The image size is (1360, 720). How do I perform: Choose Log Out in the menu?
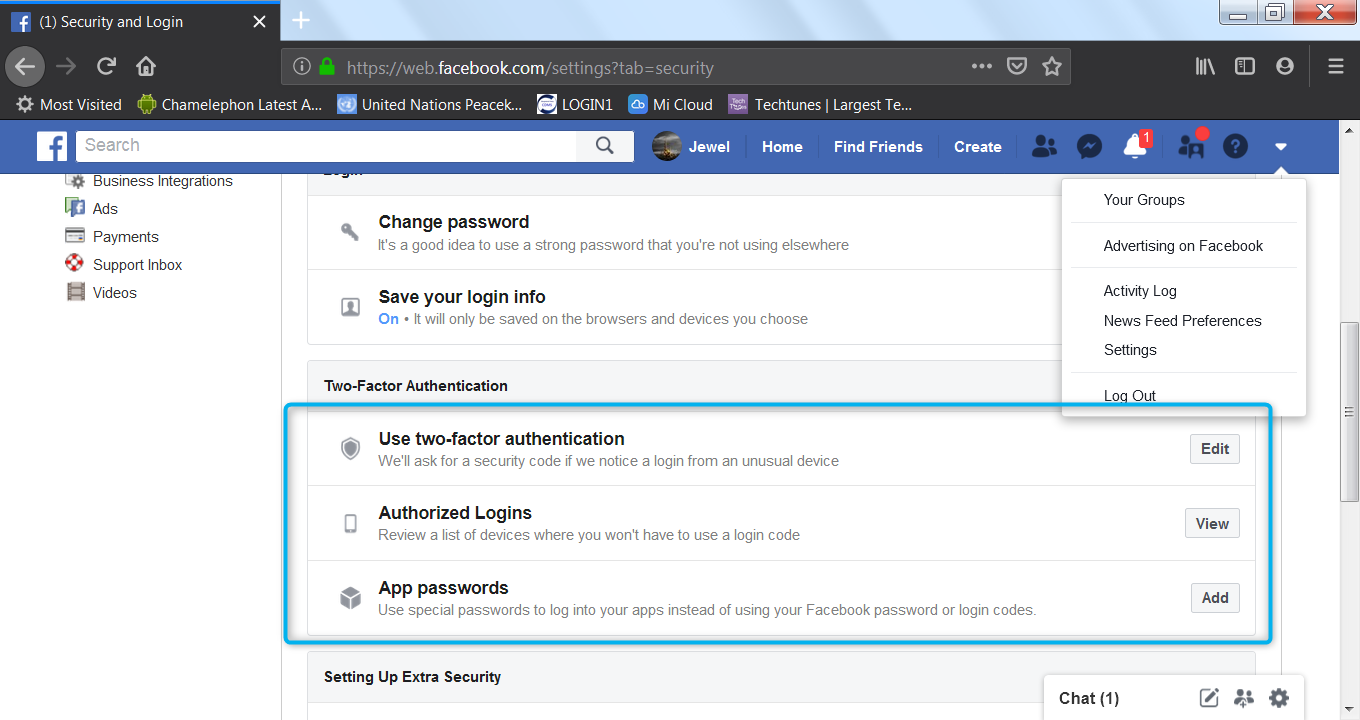point(1130,395)
